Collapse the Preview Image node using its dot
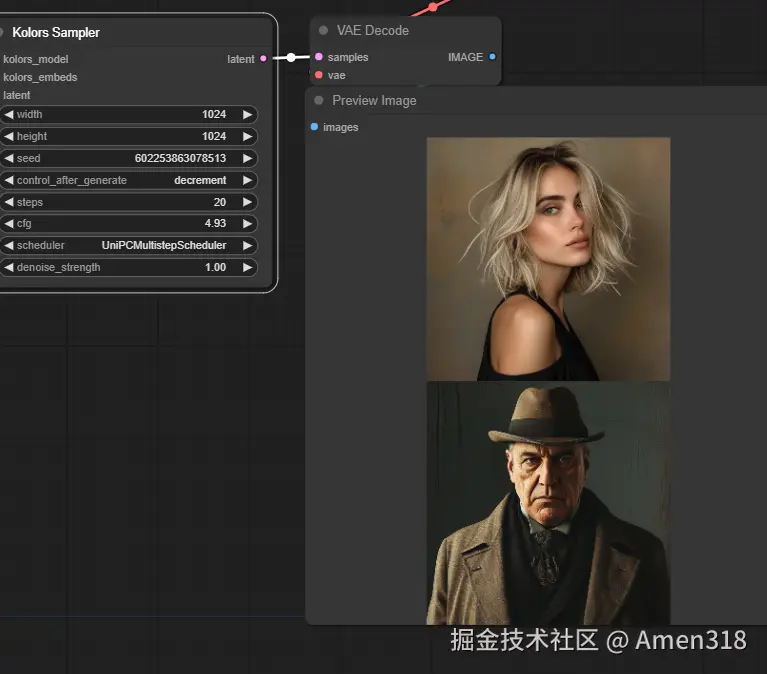This screenshot has height=674, width=767. [319, 101]
